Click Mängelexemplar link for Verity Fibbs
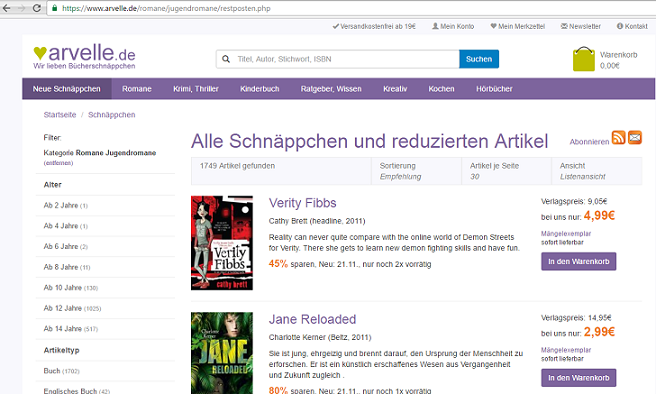Image resolution: width=656 pixels, height=394 pixels. pyautogui.click(x=566, y=233)
